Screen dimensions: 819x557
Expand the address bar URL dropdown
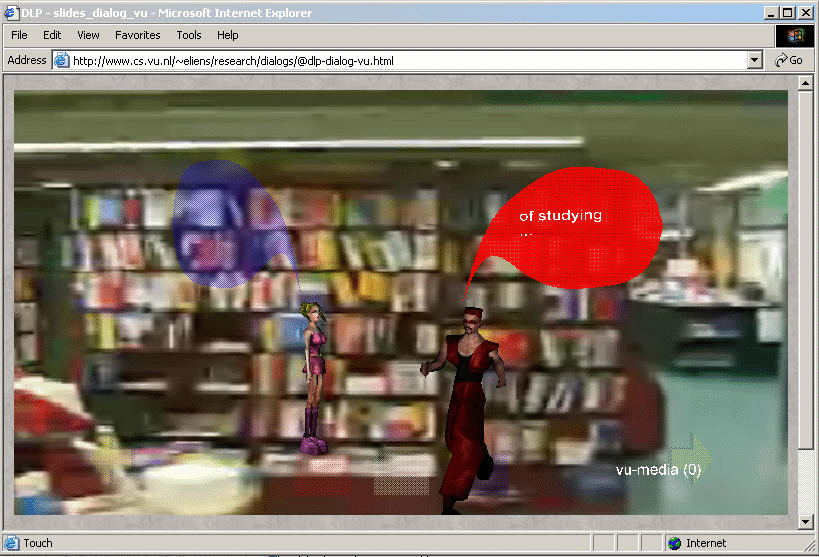[755, 60]
